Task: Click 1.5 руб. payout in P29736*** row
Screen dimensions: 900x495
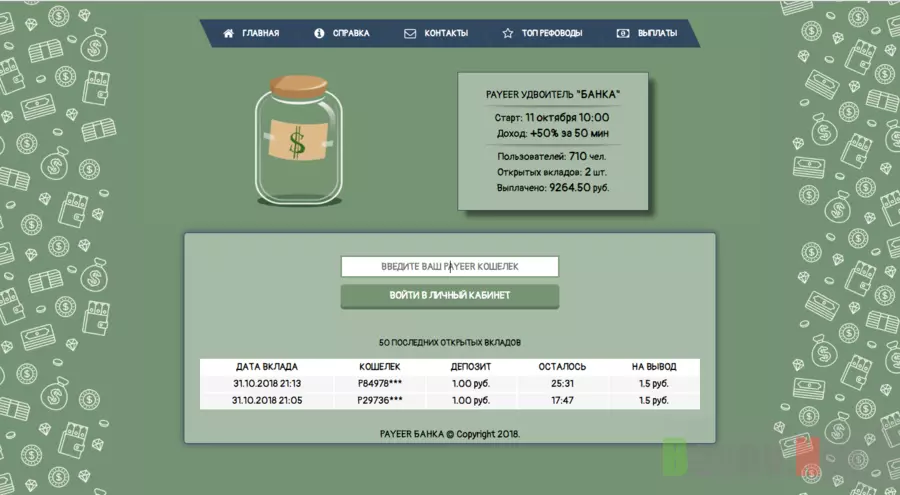Action: pyautogui.click(x=654, y=400)
